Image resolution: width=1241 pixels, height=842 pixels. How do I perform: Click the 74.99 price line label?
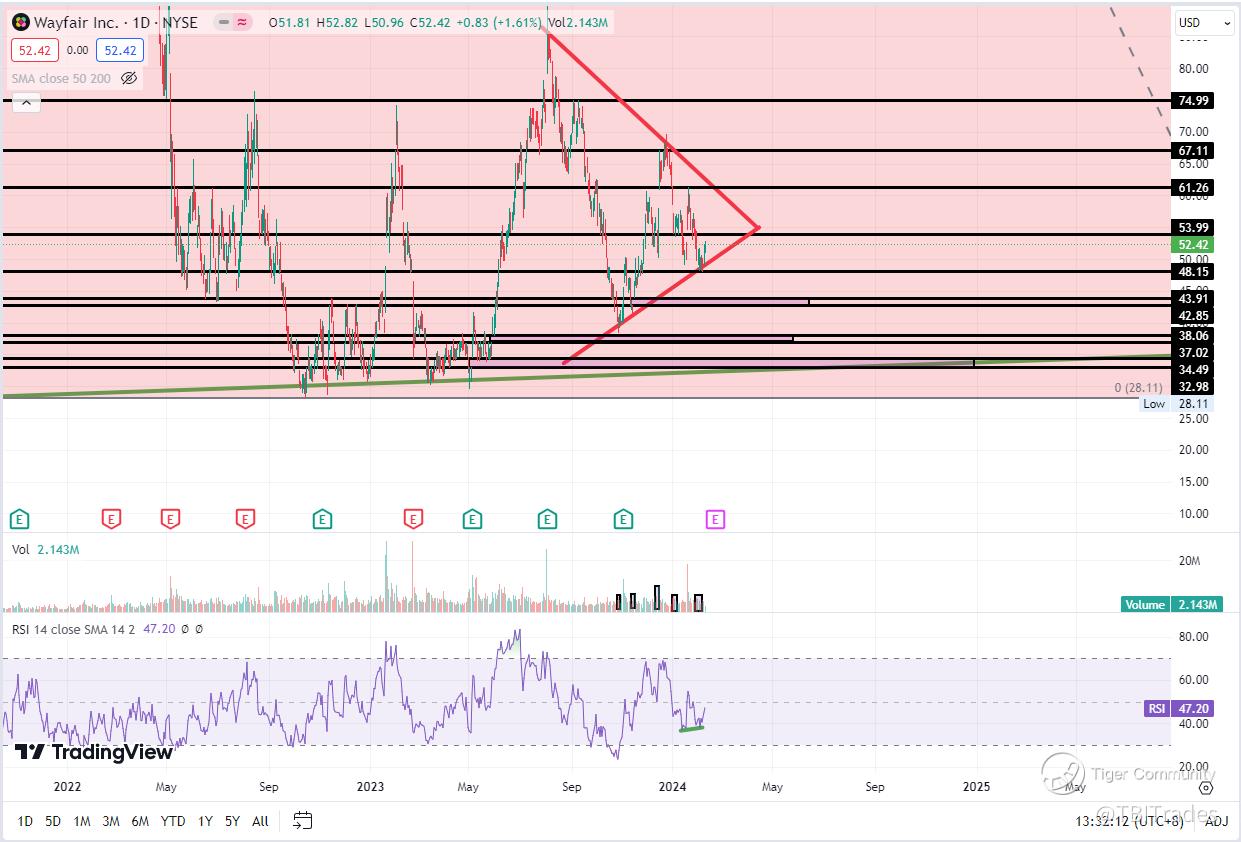pos(1194,101)
